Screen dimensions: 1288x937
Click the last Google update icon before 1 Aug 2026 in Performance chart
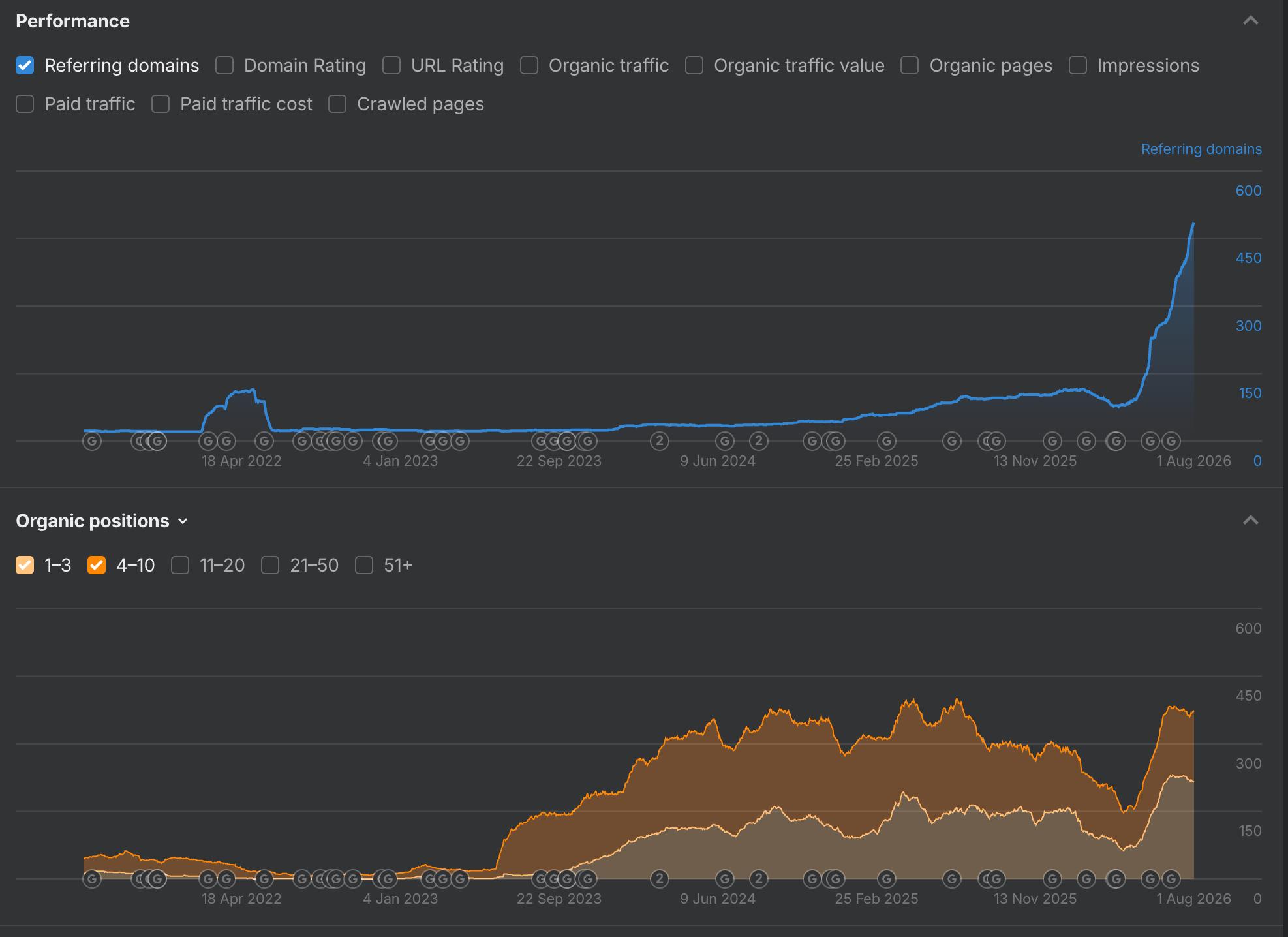click(x=1171, y=442)
